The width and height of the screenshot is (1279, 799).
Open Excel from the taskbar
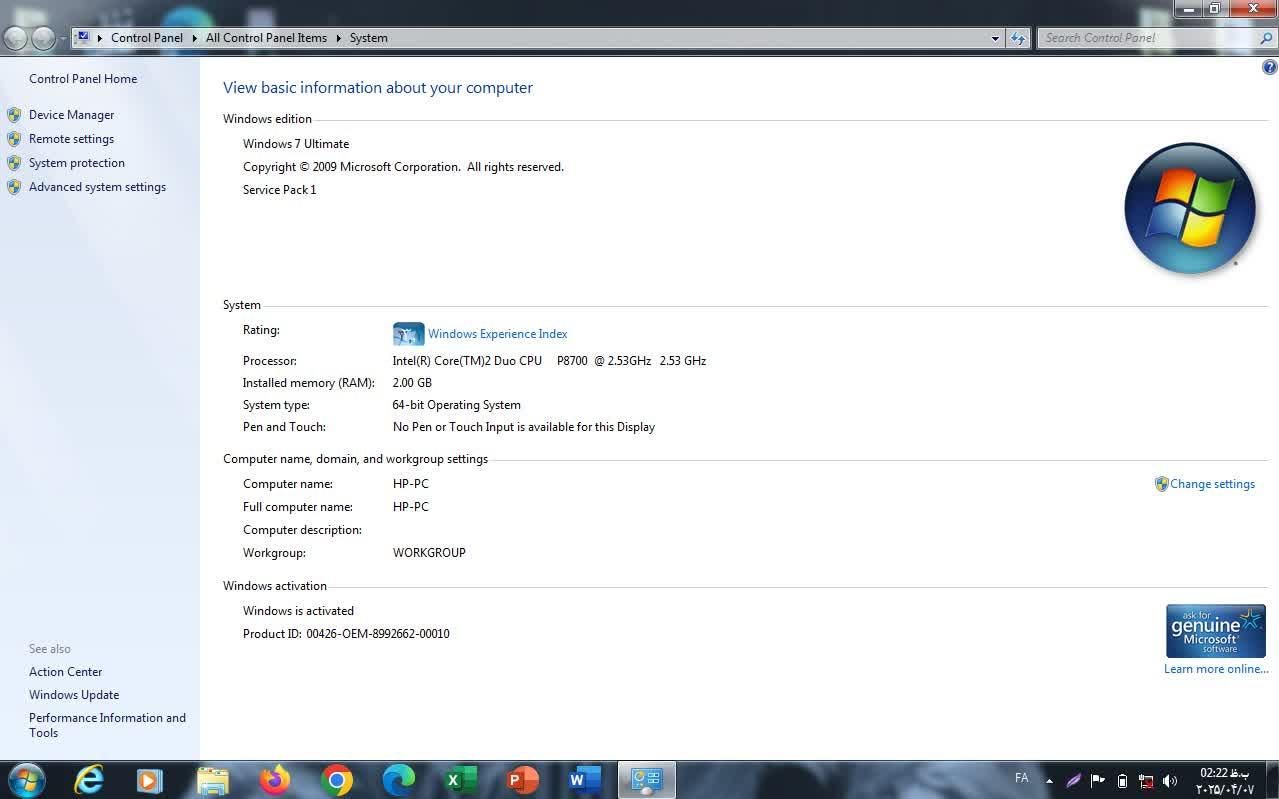460,780
